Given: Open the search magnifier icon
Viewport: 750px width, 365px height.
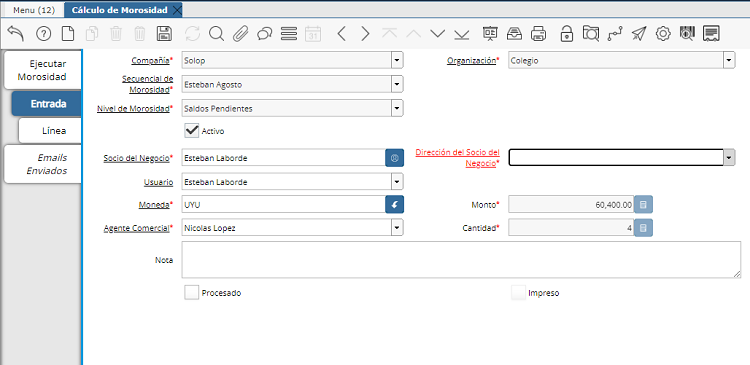Looking at the screenshot, I should (x=217, y=33).
